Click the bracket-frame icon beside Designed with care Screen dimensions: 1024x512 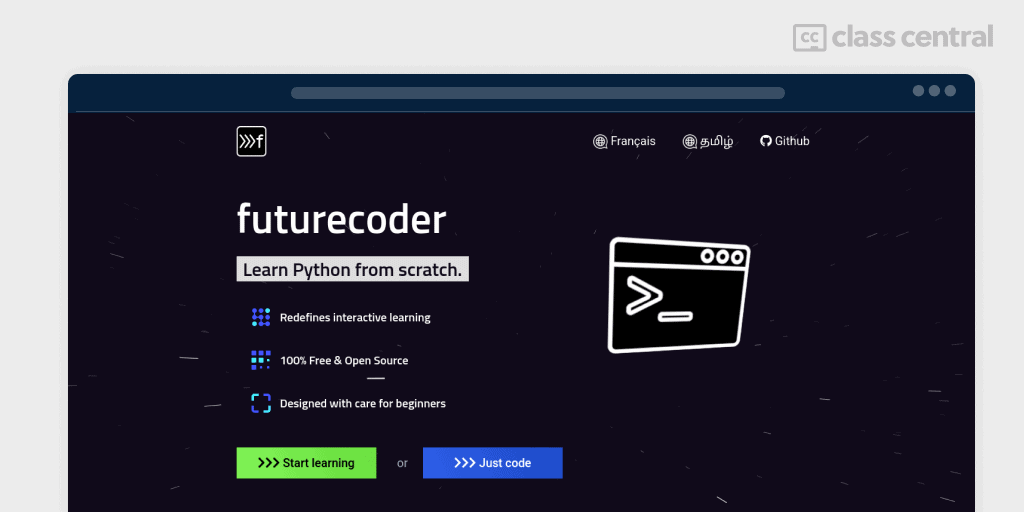(x=261, y=404)
